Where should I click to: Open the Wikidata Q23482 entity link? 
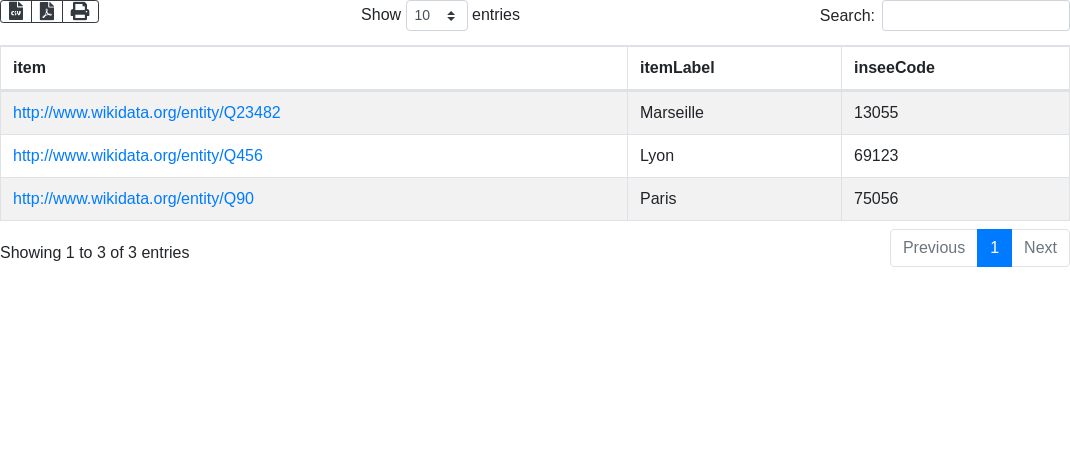point(146,113)
